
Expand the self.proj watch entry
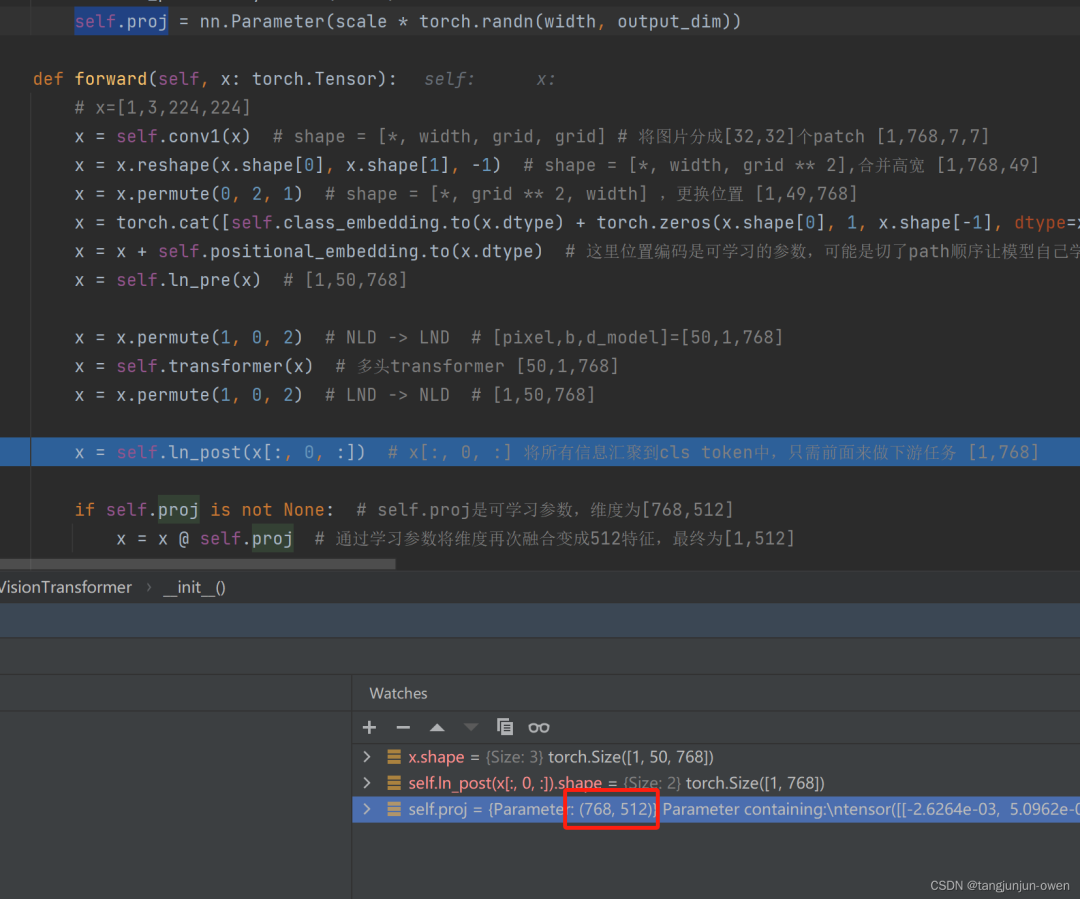tap(367, 809)
